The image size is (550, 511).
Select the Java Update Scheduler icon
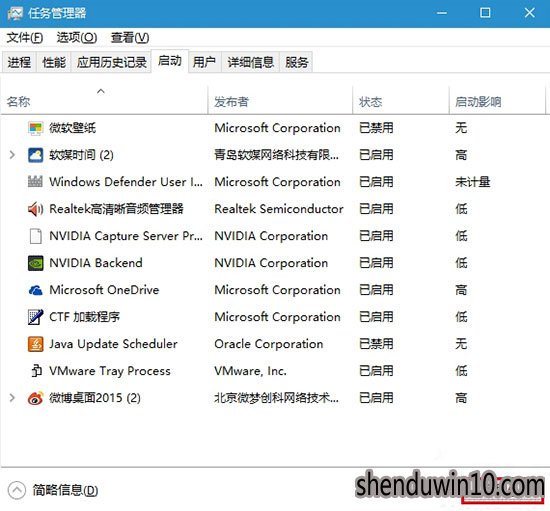click(x=35, y=344)
